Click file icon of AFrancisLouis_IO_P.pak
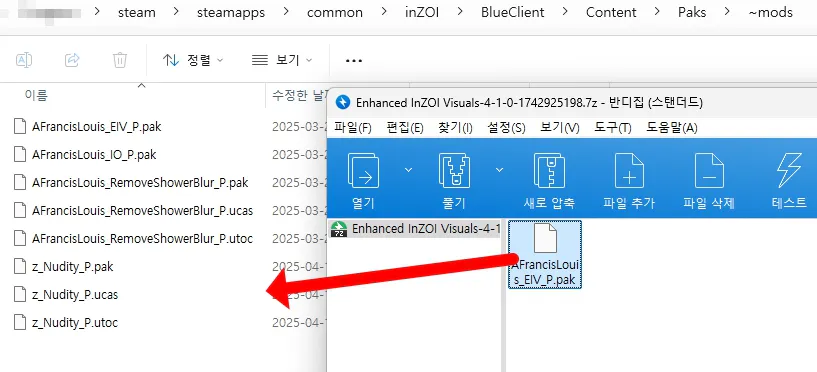Viewport: 817px width, 372px height. 20,154
